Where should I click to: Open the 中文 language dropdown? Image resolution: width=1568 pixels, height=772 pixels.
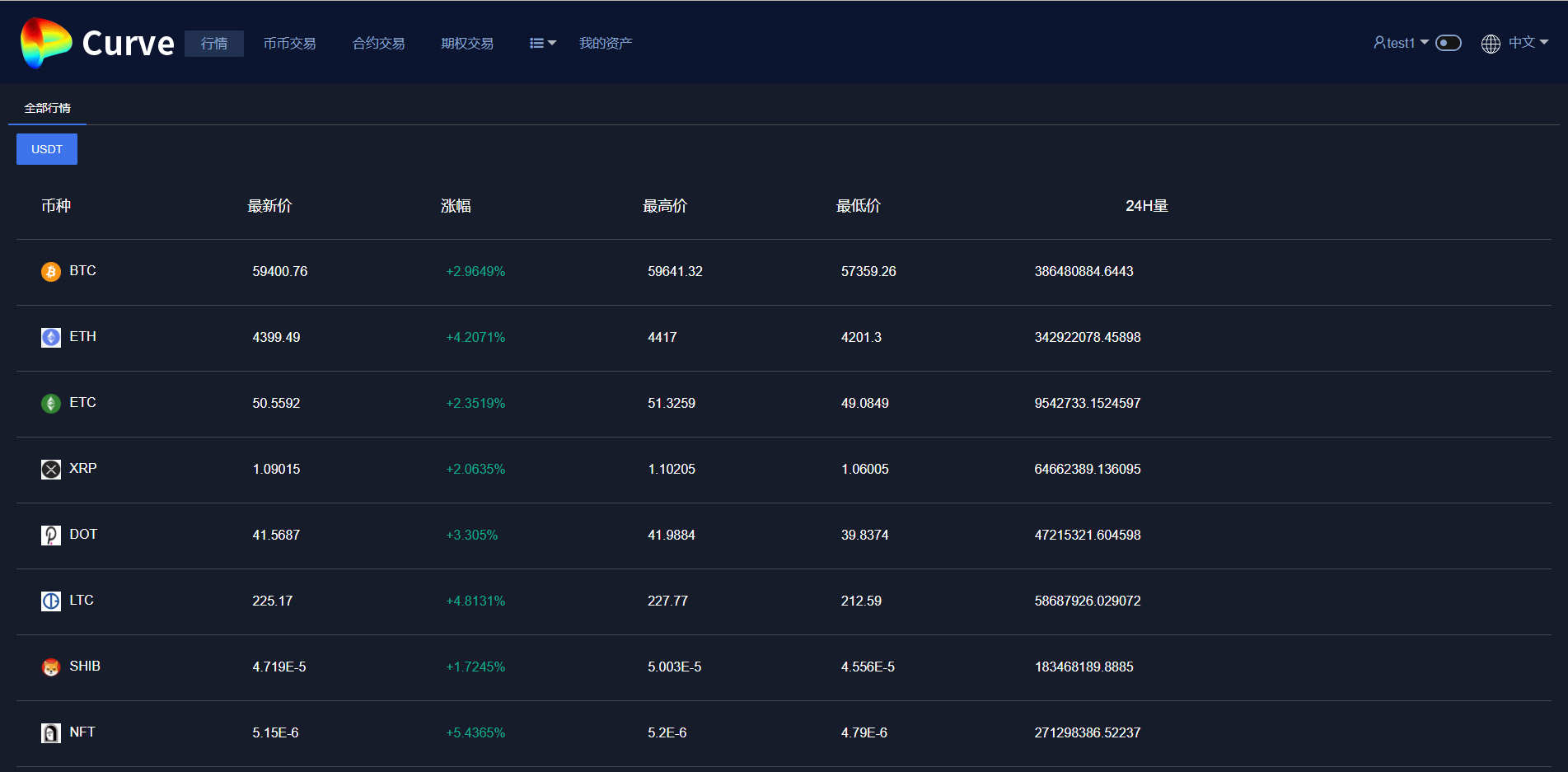pyautogui.click(x=1528, y=43)
